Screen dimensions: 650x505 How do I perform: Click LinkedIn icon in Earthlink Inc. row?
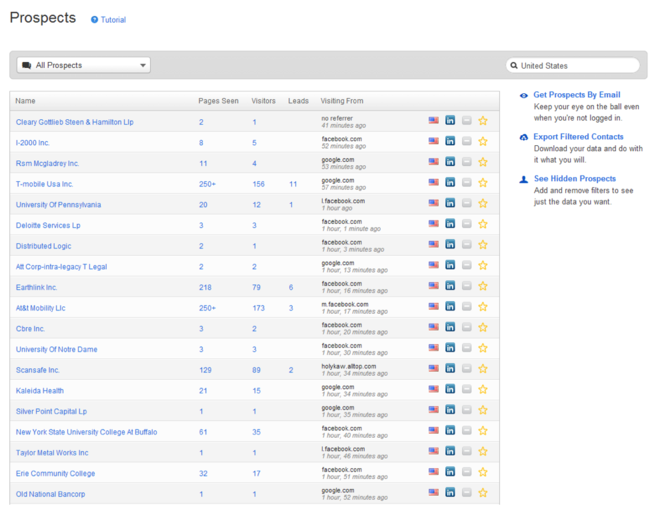click(x=450, y=287)
